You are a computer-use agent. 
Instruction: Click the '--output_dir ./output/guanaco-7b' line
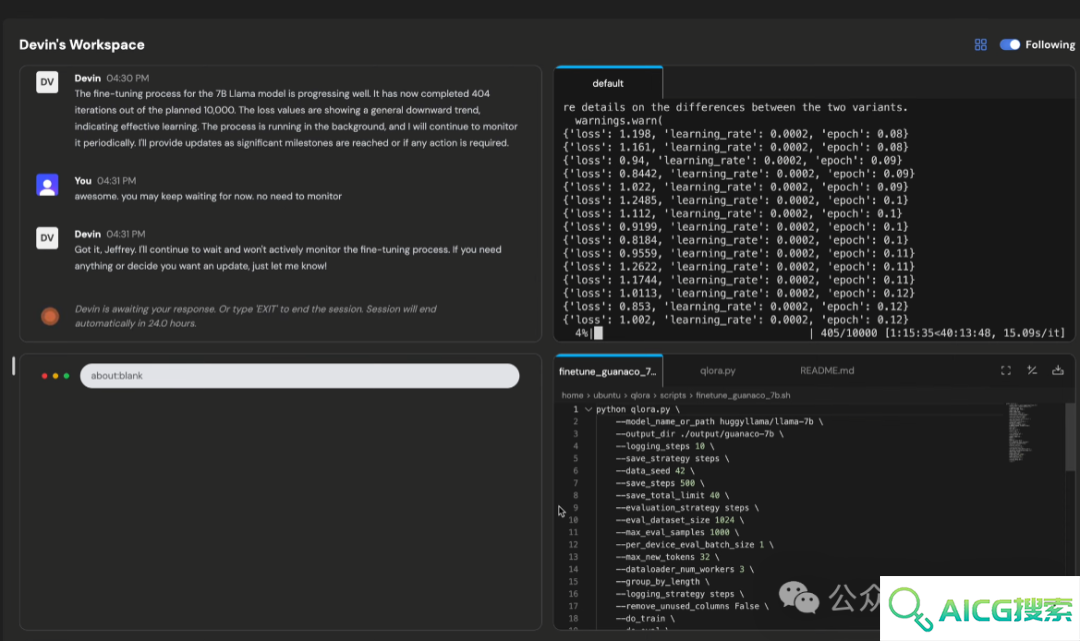(x=699, y=434)
